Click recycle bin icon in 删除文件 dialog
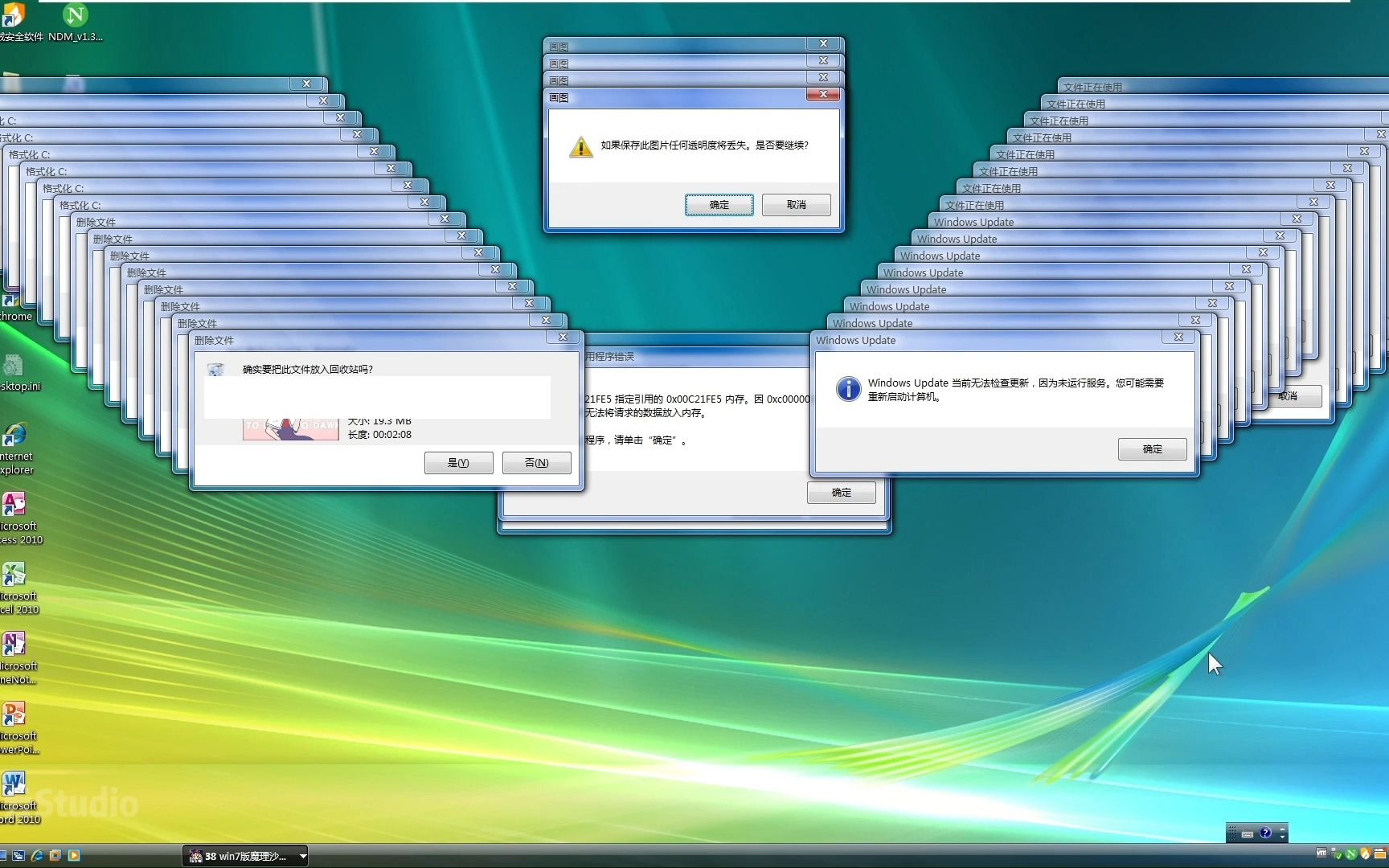 [215, 370]
